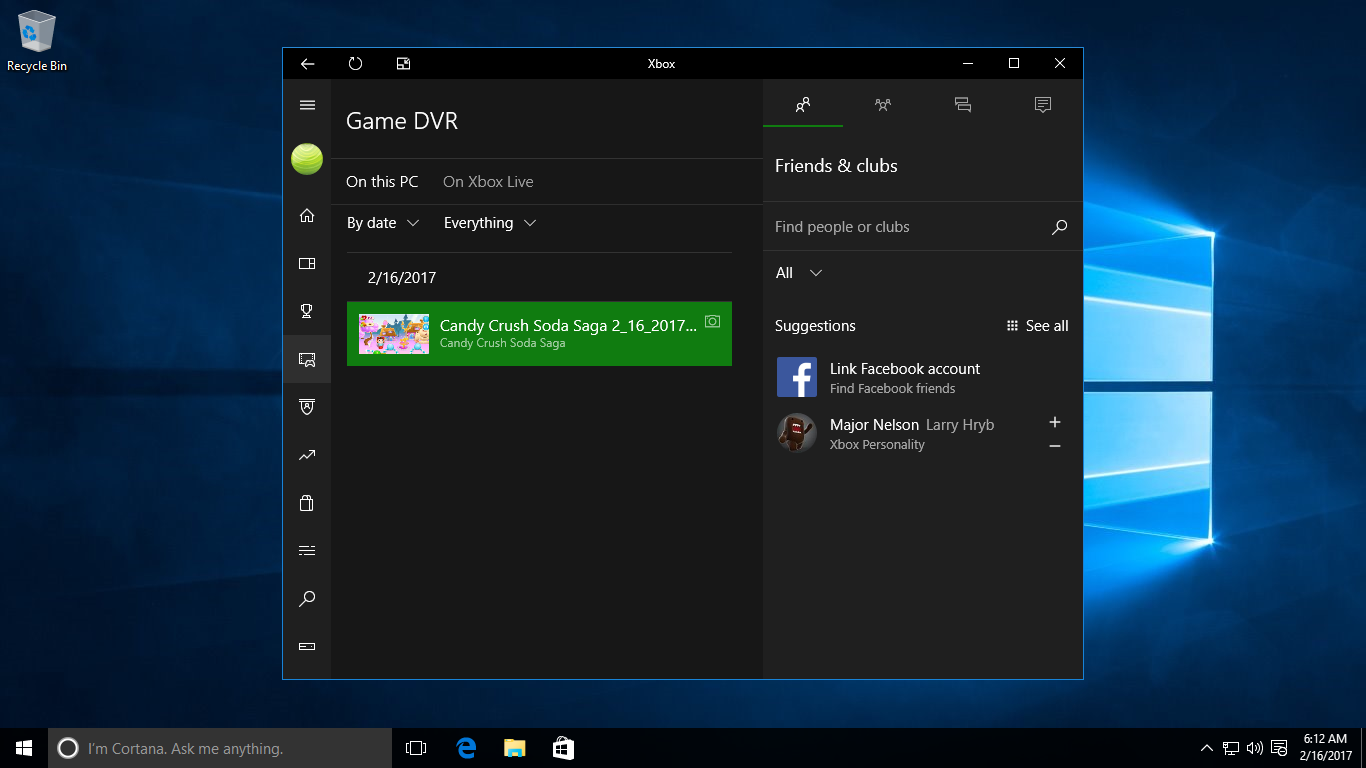The width and height of the screenshot is (1366, 768).
Task: Expand the By date sort dropdown
Action: pyautogui.click(x=383, y=223)
